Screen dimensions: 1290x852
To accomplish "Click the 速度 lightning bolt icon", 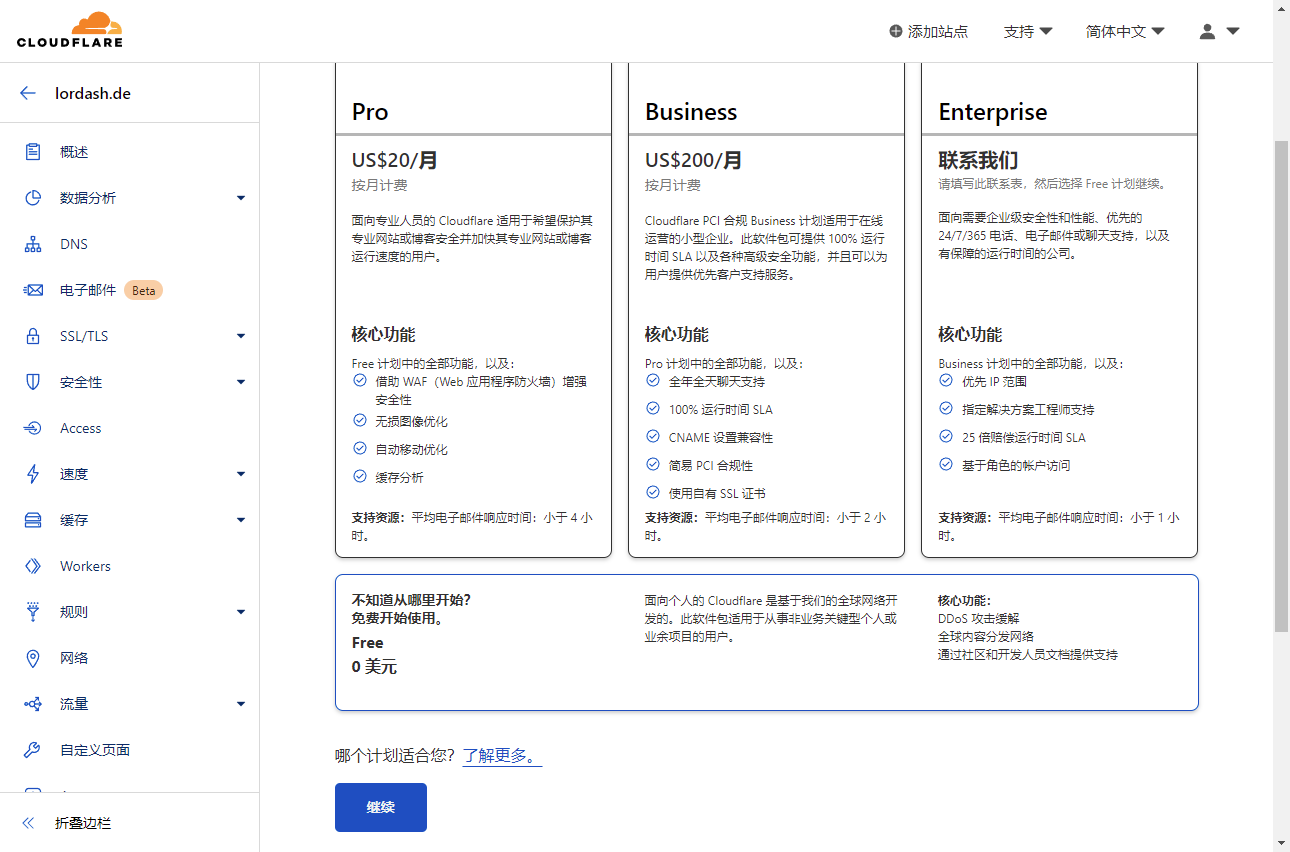I will tap(33, 474).
